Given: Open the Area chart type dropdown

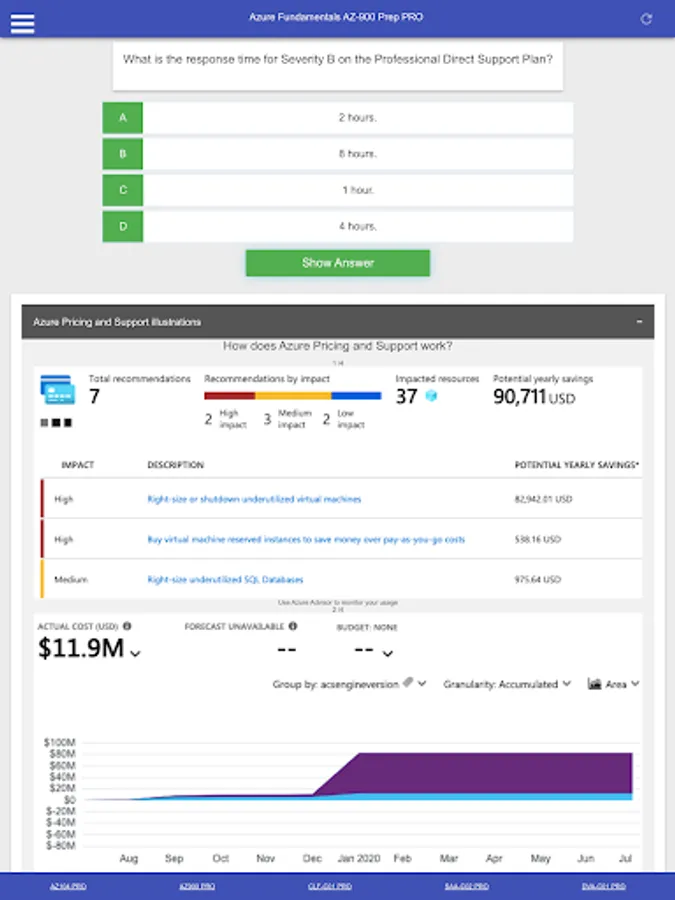Looking at the screenshot, I should click(613, 684).
